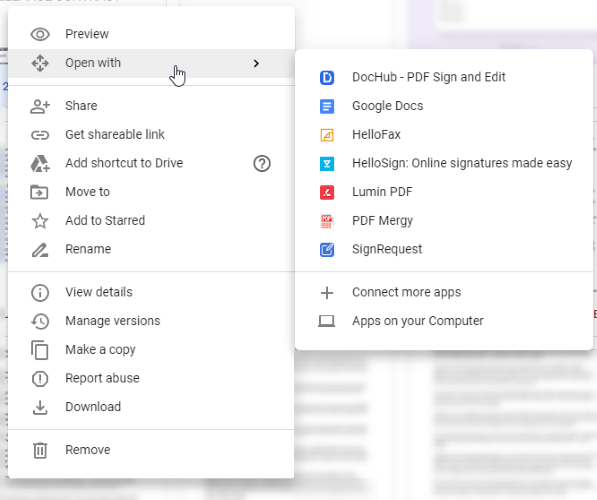
Task: Click the shareable link chain icon
Action: point(40,135)
